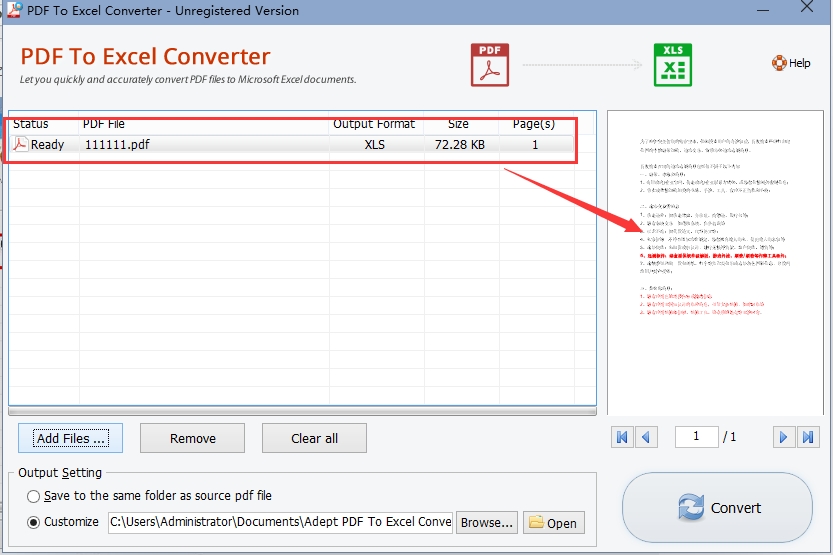Click the green XLS spreadsheet icon
The image size is (833, 555).
tap(673, 65)
